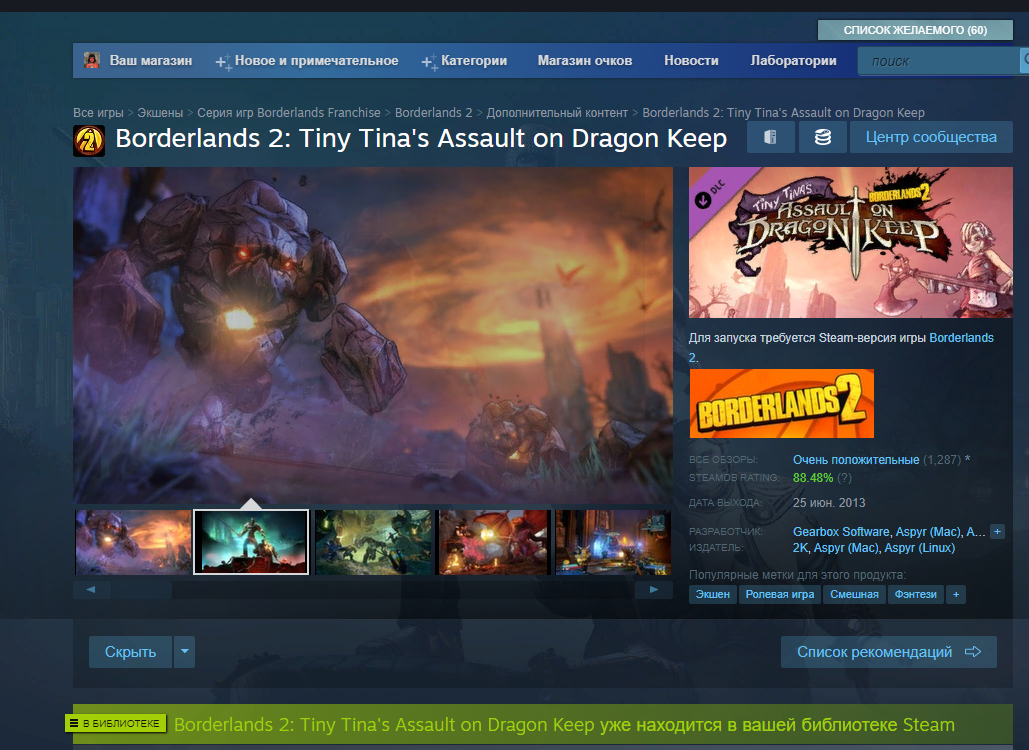
Task: Select the Экшен tag
Action: [x=713, y=594]
